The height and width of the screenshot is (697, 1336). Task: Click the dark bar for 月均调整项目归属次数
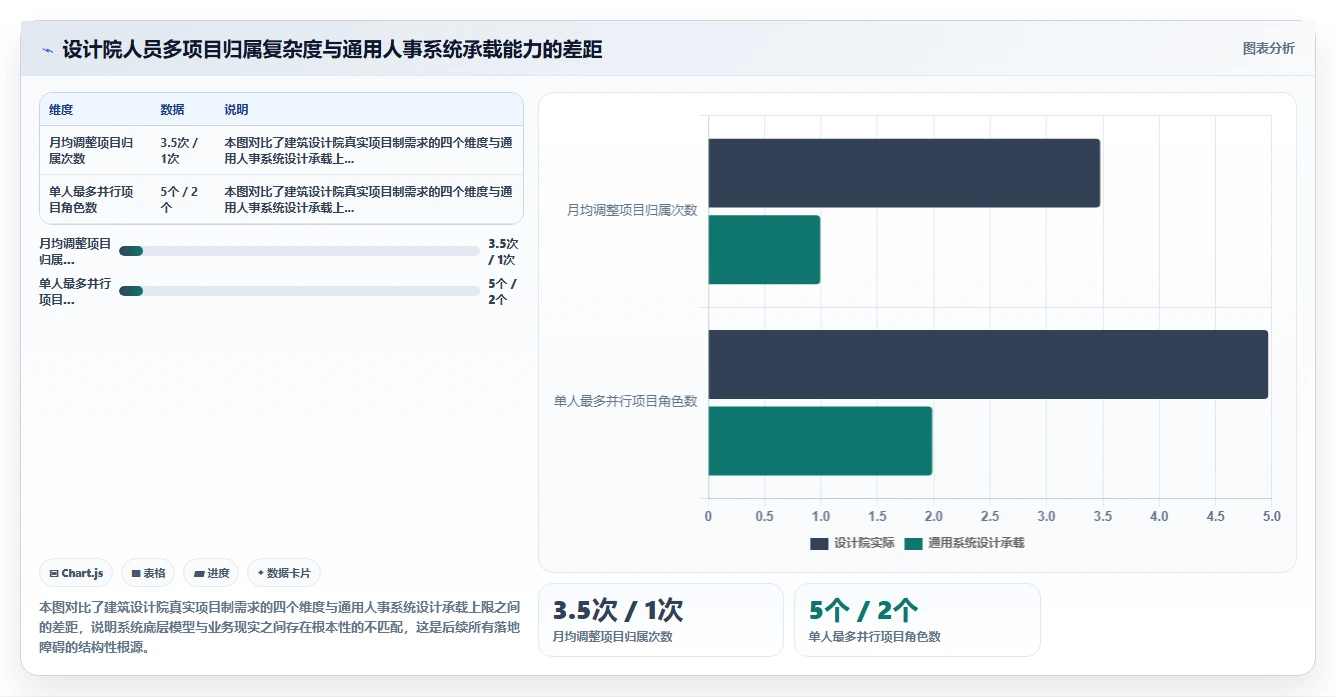(x=904, y=173)
